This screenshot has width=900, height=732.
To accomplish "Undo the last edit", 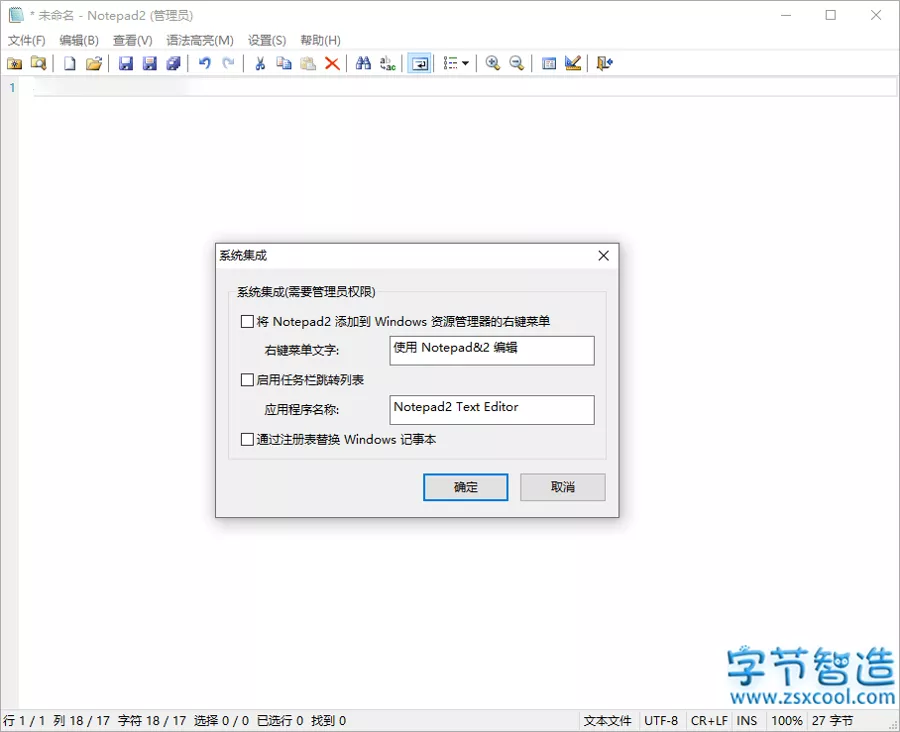I will pyautogui.click(x=204, y=63).
